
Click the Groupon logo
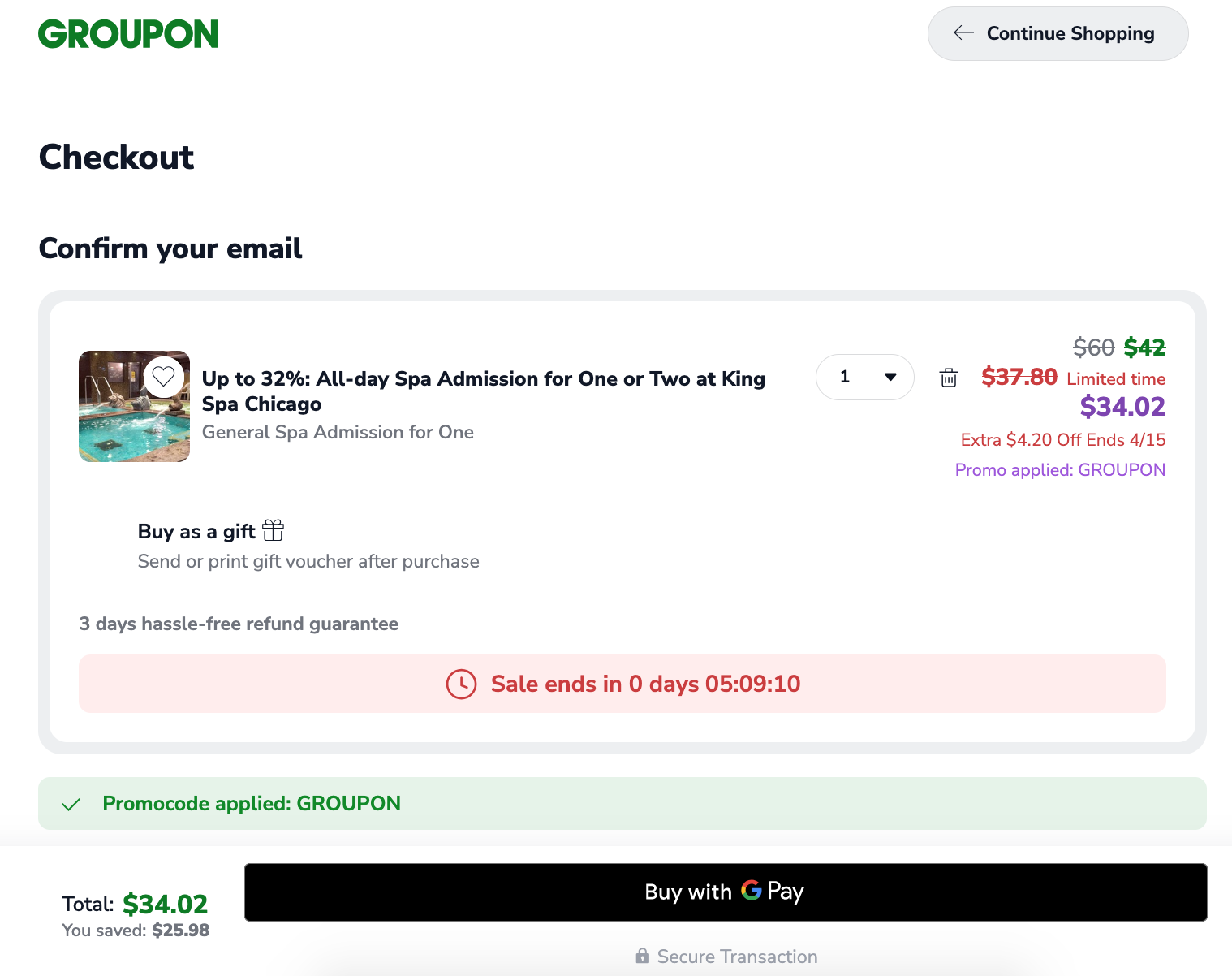(128, 34)
